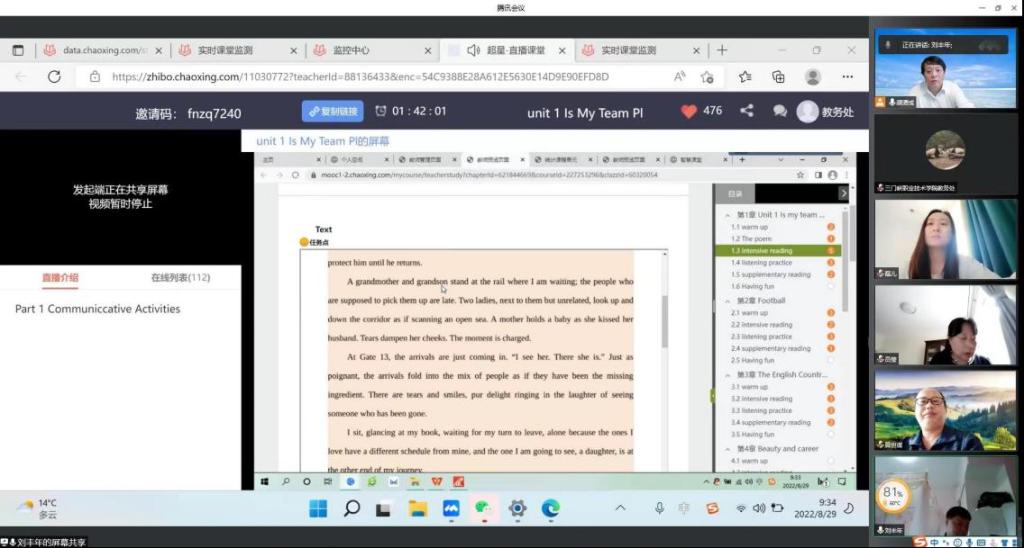Click Sogou input method tray icon
The width and height of the screenshot is (1024, 548).
(x=712, y=508)
